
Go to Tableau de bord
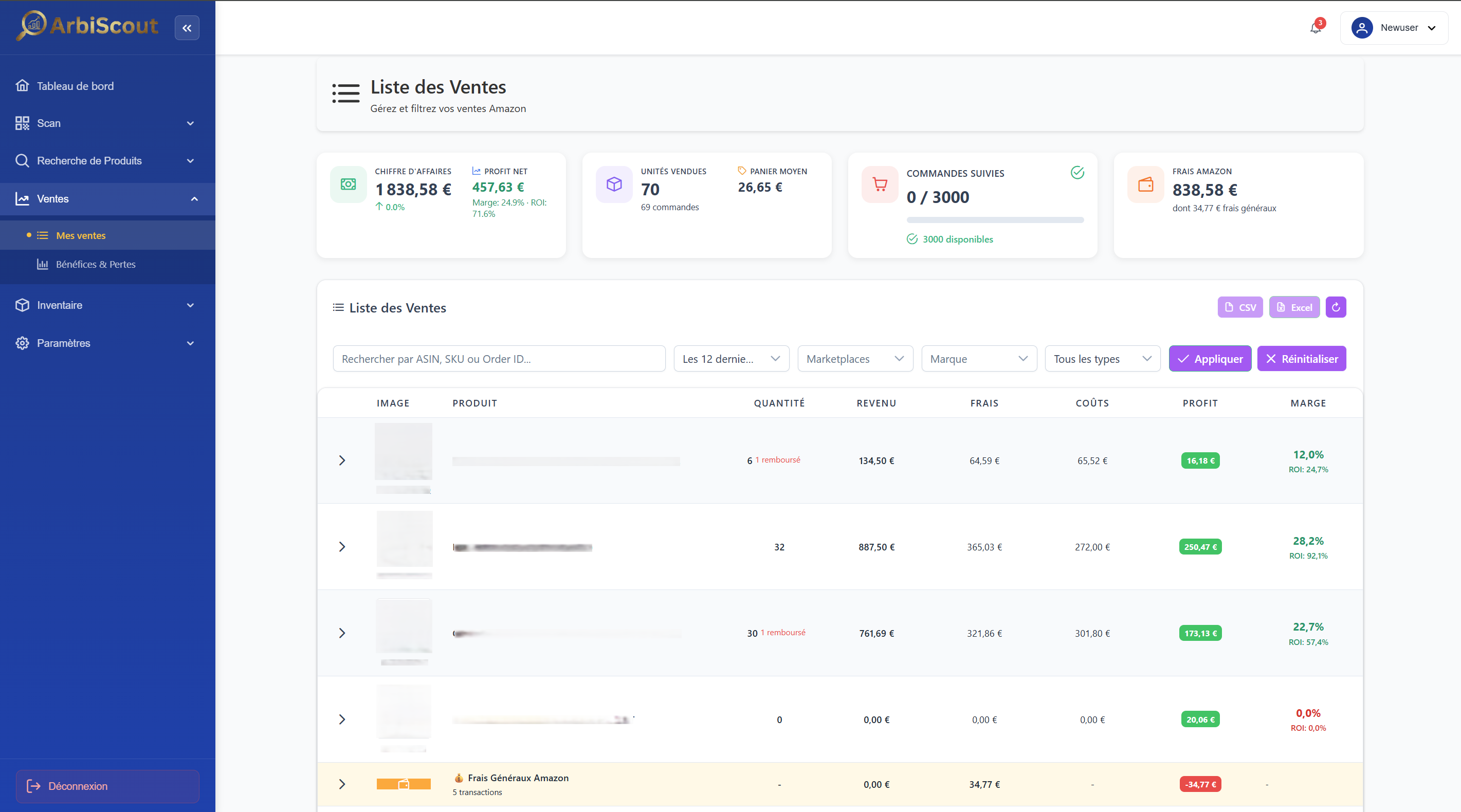[75, 86]
